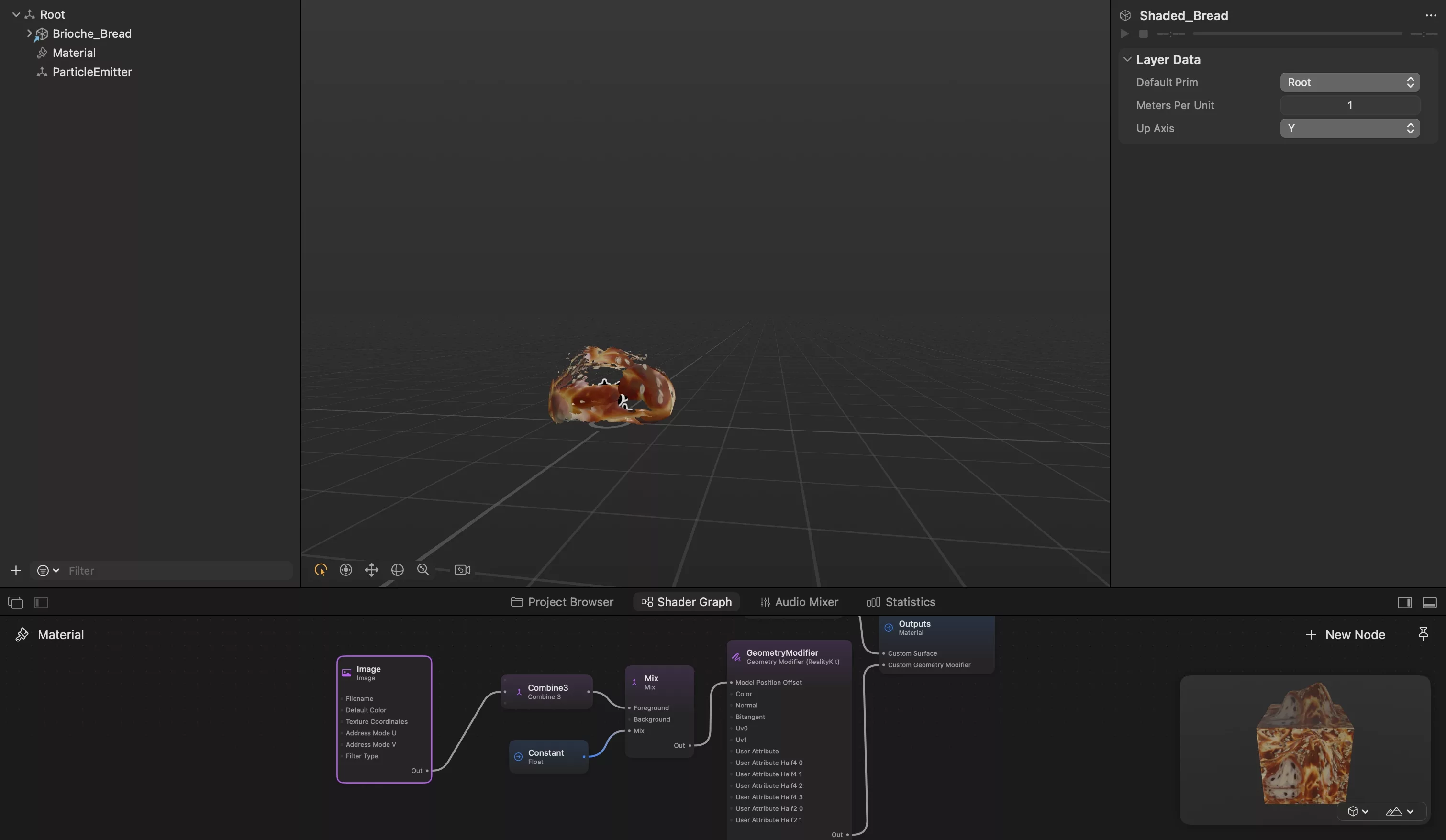Toggle the left sidebar panel
1446x840 pixels.
(x=41, y=602)
